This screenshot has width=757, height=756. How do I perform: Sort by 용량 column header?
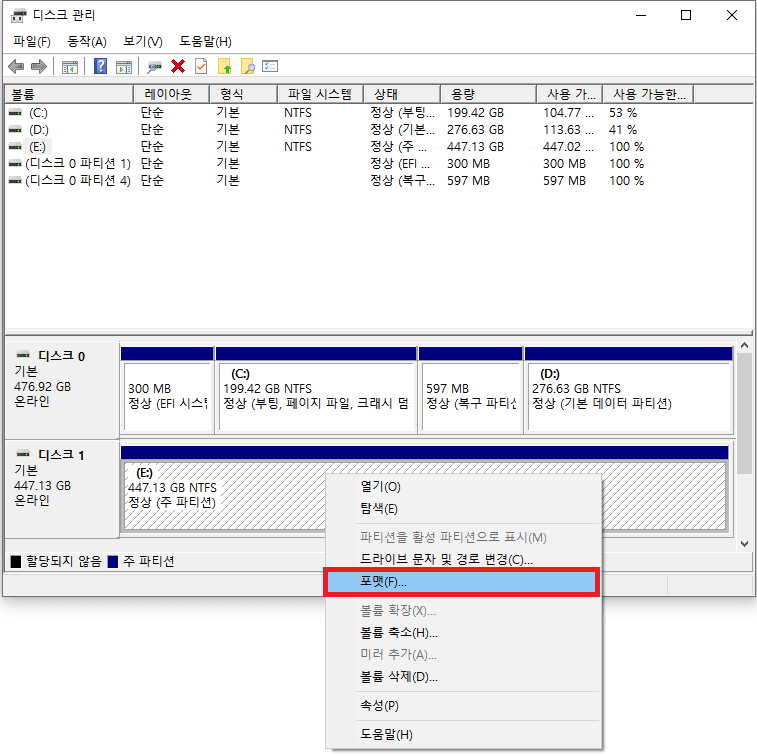[x=488, y=94]
